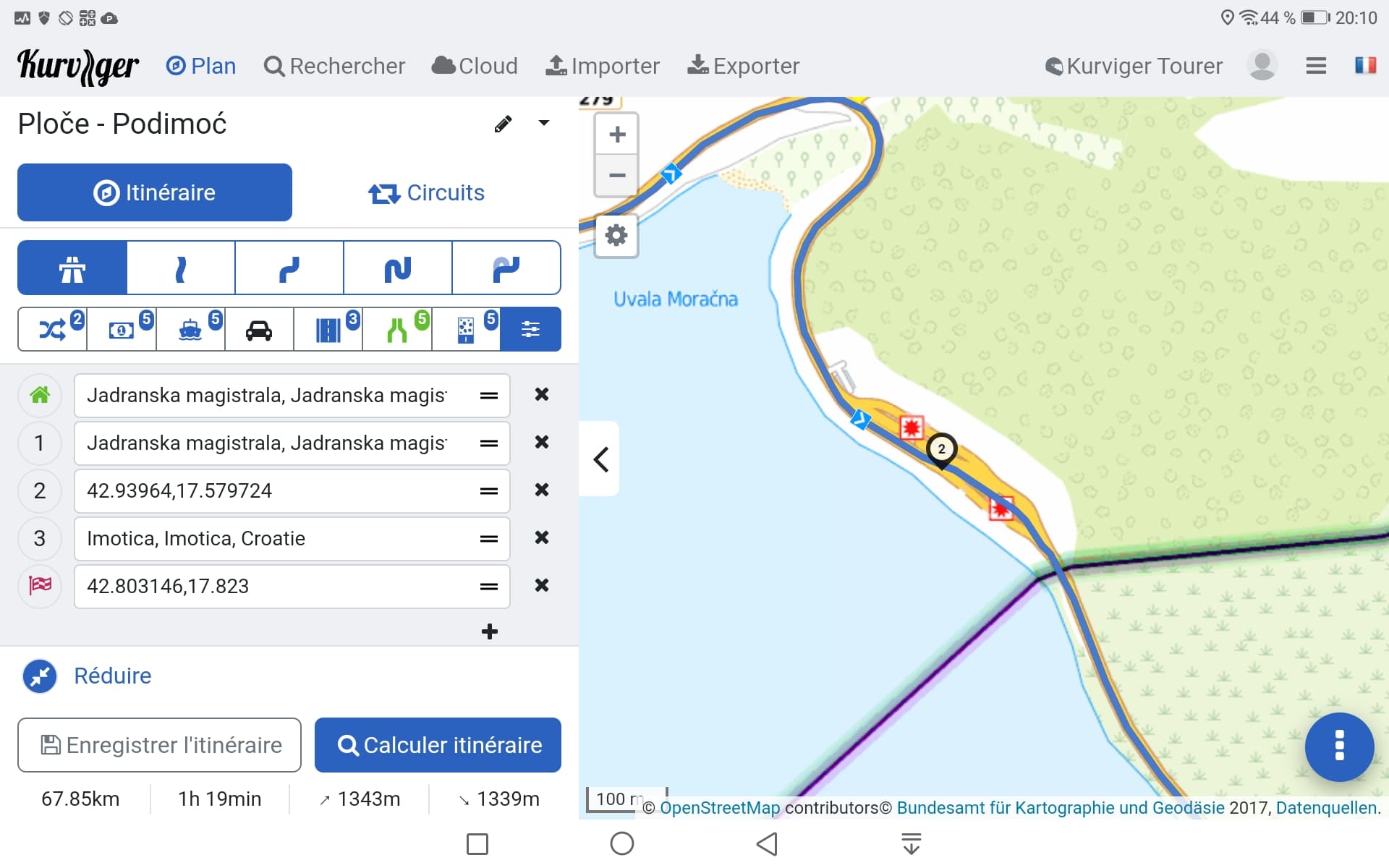Switch to the Circuits tab

[x=426, y=192]
